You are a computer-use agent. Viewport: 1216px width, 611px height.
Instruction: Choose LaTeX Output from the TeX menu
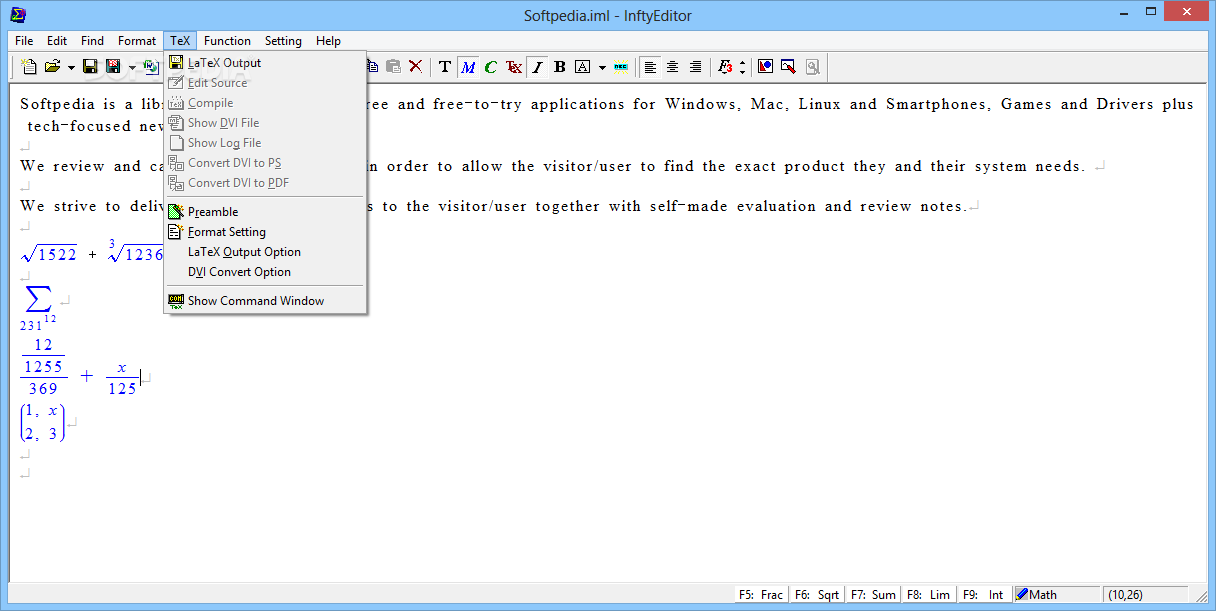coord(265,63)
